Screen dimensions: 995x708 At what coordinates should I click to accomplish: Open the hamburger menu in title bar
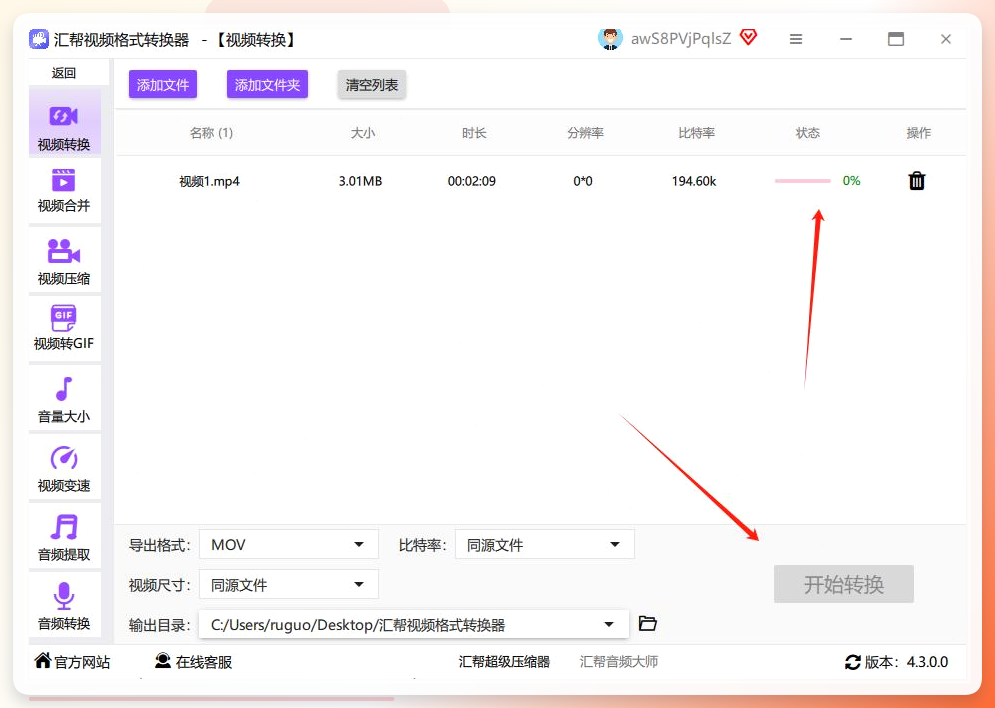pyautogui.click(x=796, y=39)
